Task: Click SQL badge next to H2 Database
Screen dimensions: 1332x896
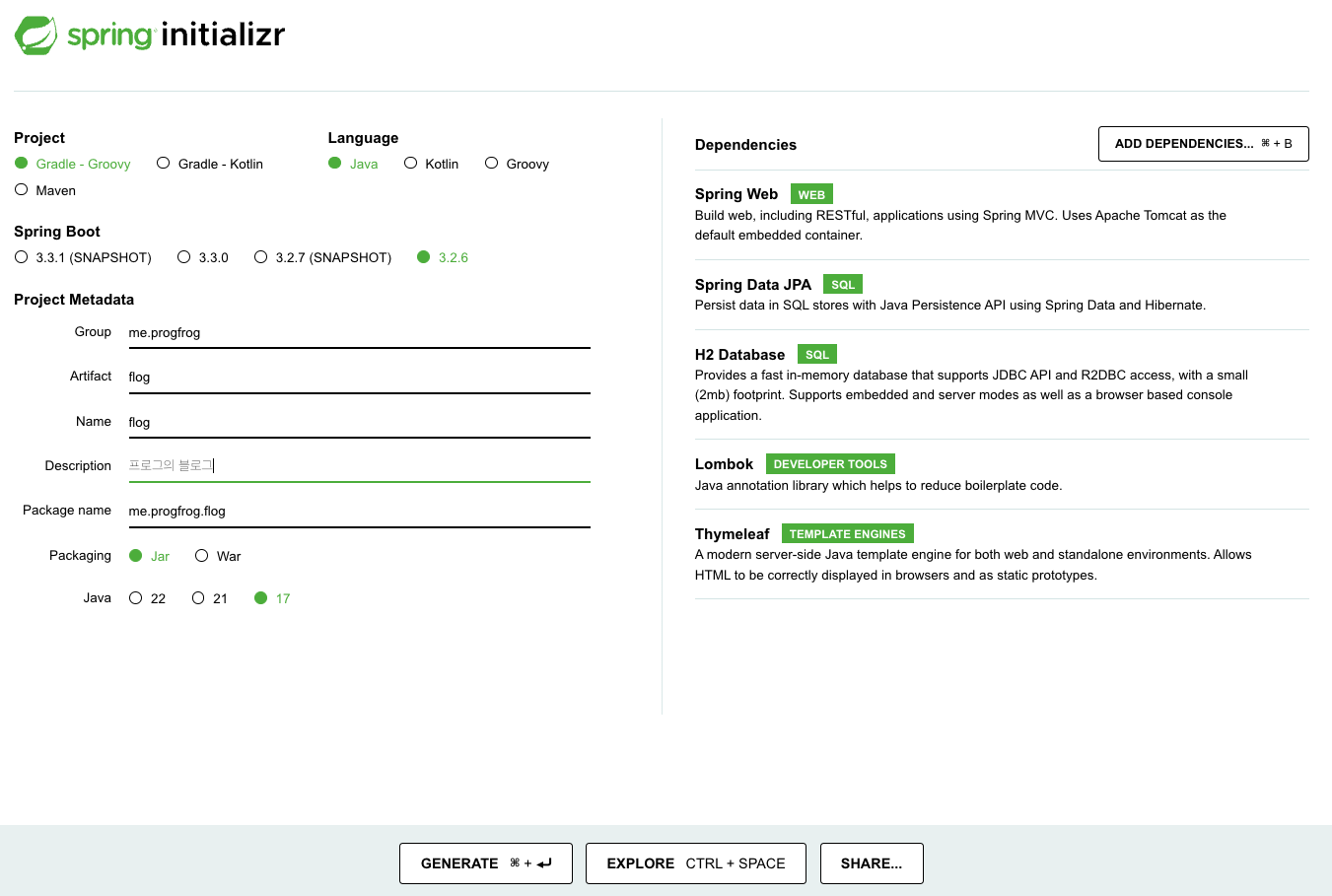Action: [817, 355]
